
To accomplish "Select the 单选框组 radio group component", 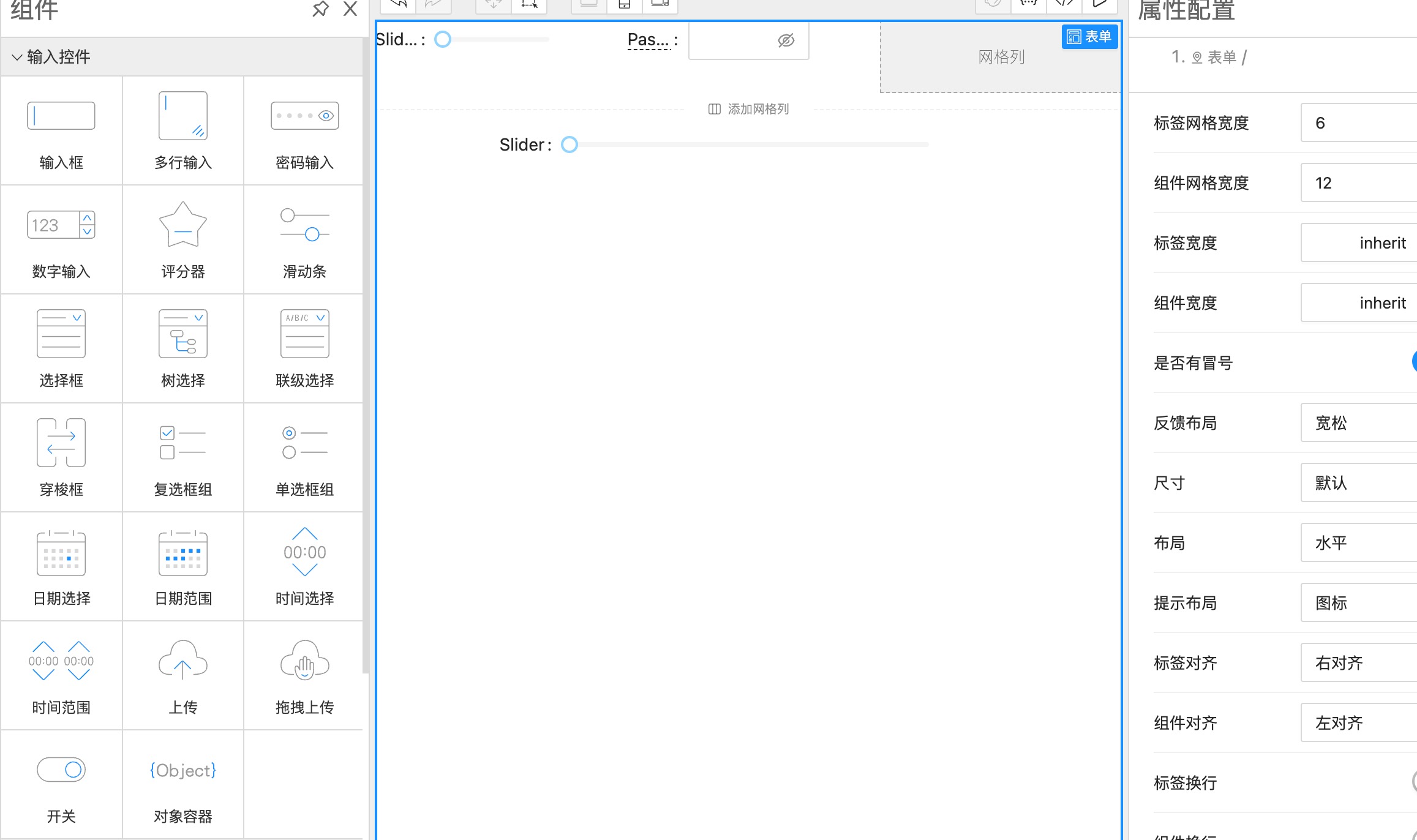I will [x=304, y=457].
